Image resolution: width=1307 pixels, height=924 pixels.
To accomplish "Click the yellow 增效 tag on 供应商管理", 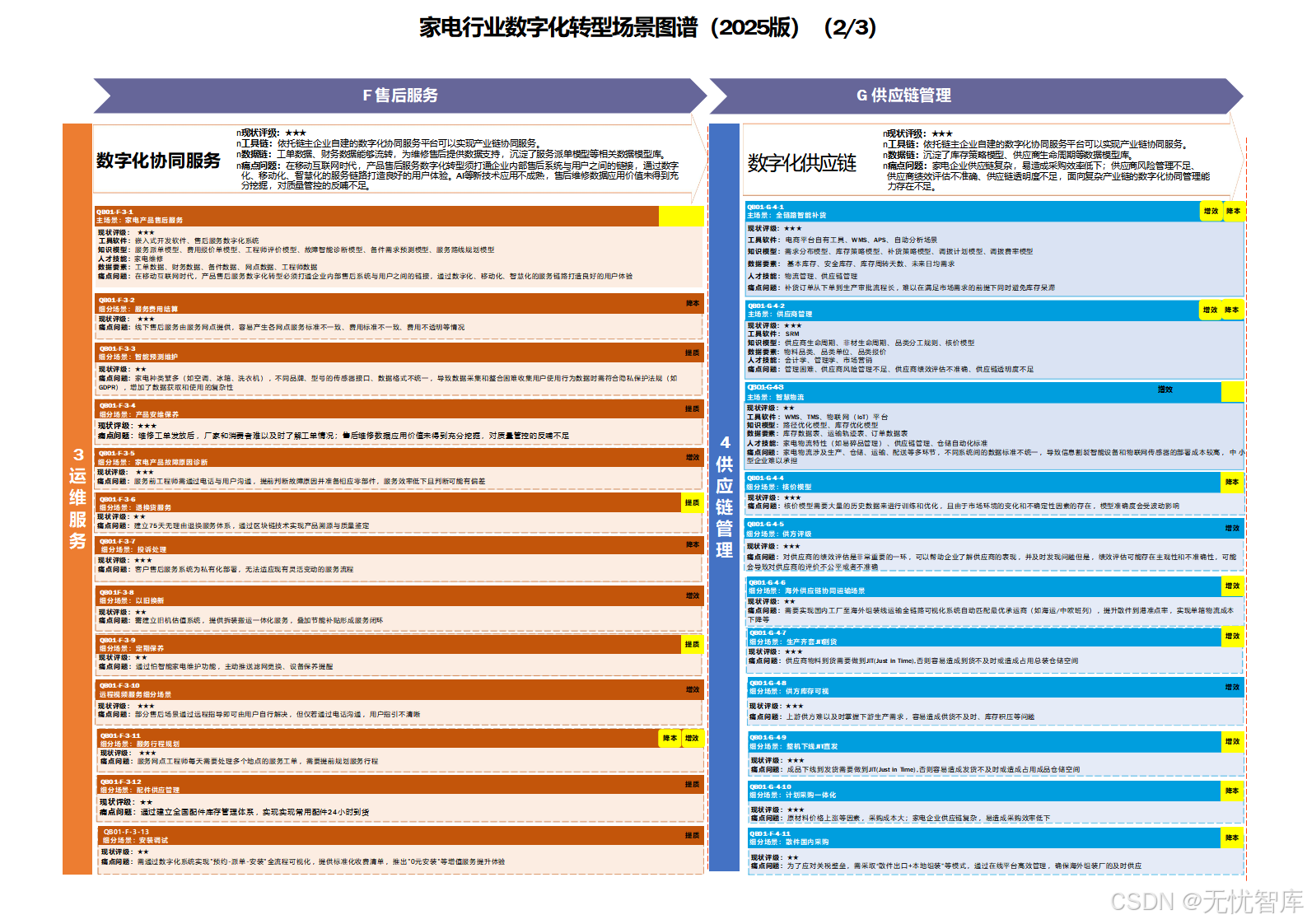I will click(1210, 310).
